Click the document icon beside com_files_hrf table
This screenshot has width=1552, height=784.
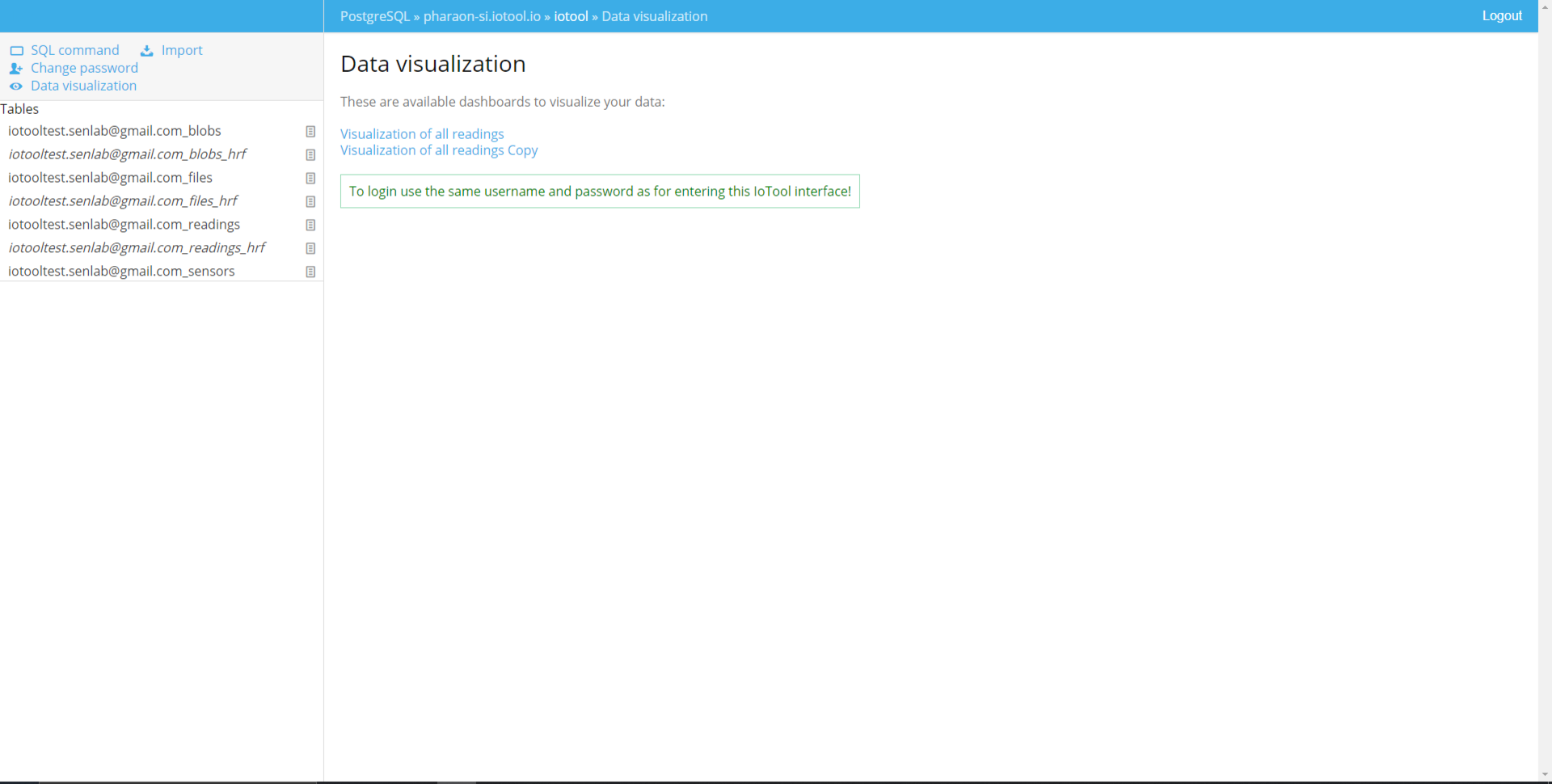click(x=310, y=201)
